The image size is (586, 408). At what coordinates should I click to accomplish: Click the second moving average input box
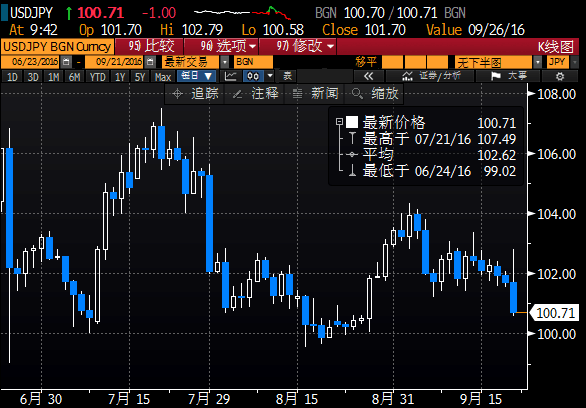click(x=415, y=62)
